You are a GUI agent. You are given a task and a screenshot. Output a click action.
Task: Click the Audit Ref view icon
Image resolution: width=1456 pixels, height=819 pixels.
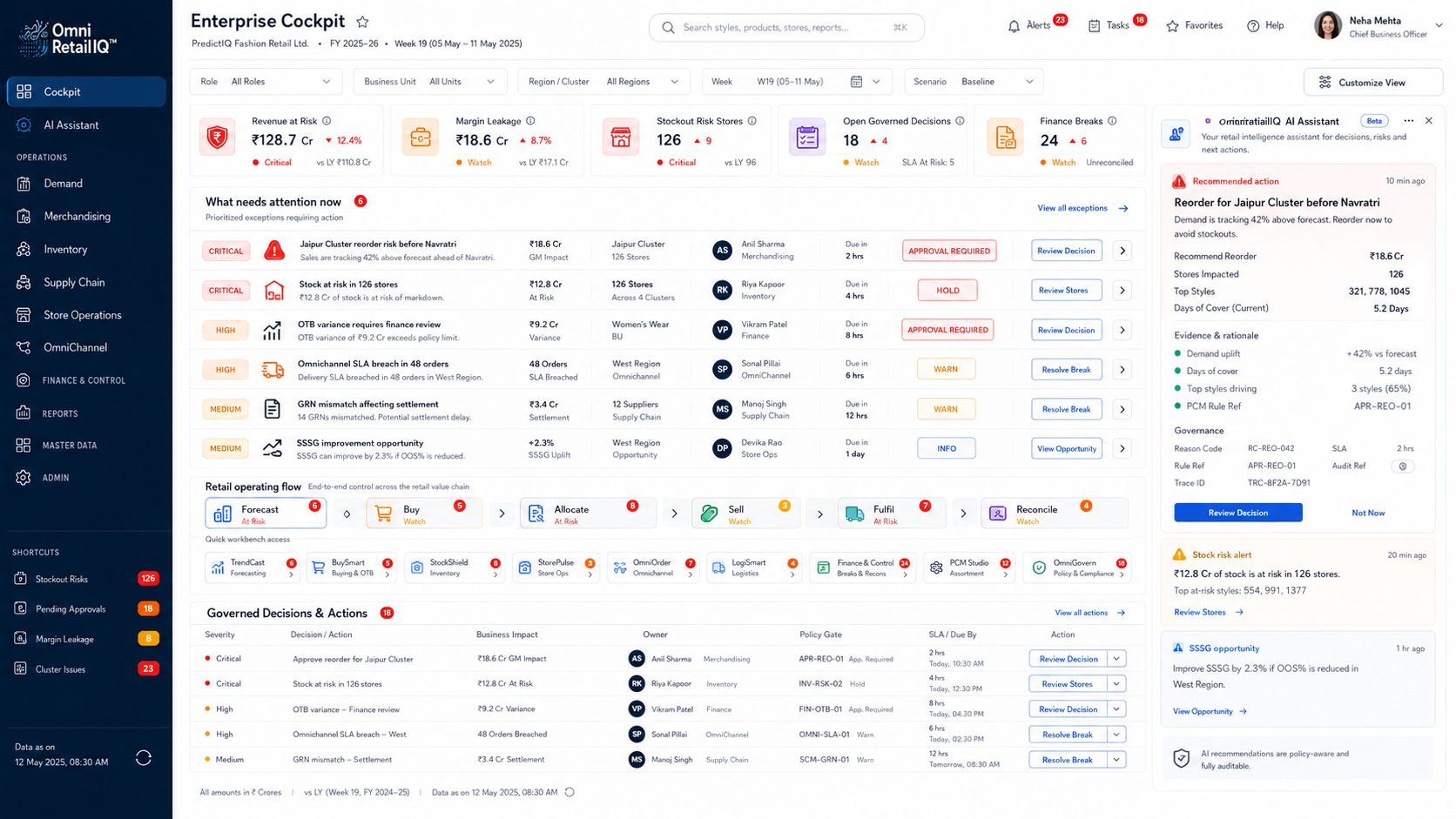[1403, 467]
